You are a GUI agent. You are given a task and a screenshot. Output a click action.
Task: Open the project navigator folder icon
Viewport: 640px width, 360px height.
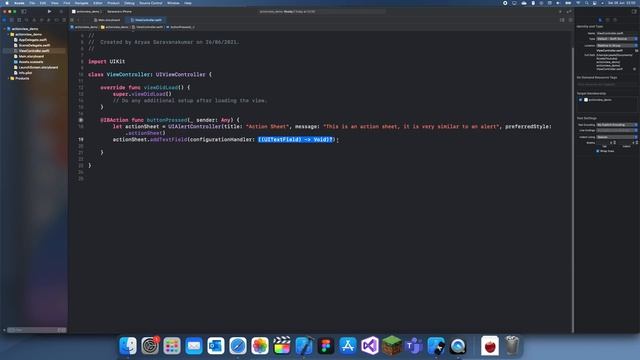(x=5, y=20)
